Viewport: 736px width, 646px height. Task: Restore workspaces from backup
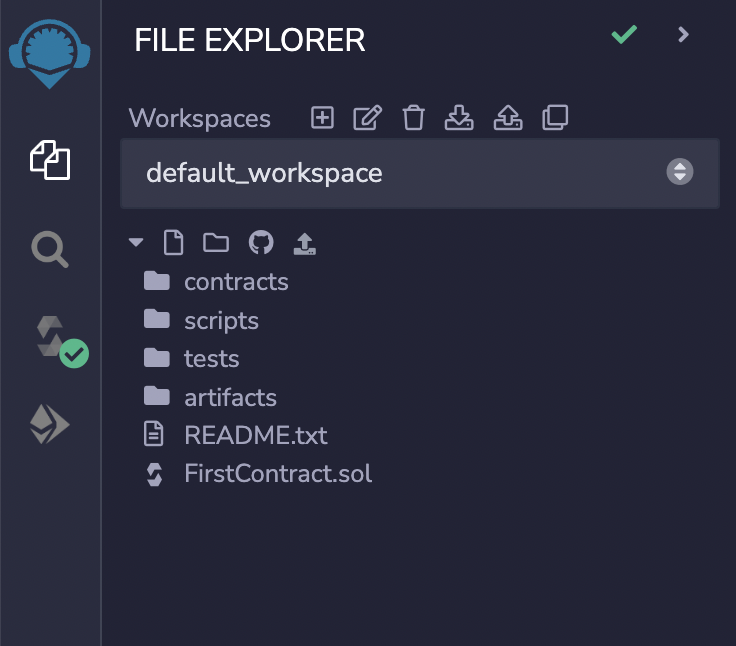pyautogui.click(x=508, y=117)
